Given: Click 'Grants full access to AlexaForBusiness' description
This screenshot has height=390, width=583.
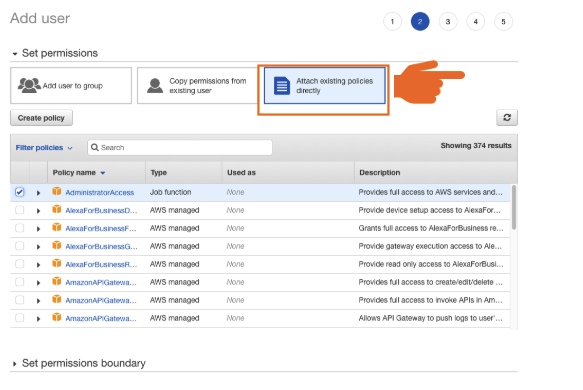Looking at the screenshot, I should click(x=431, y=228).
